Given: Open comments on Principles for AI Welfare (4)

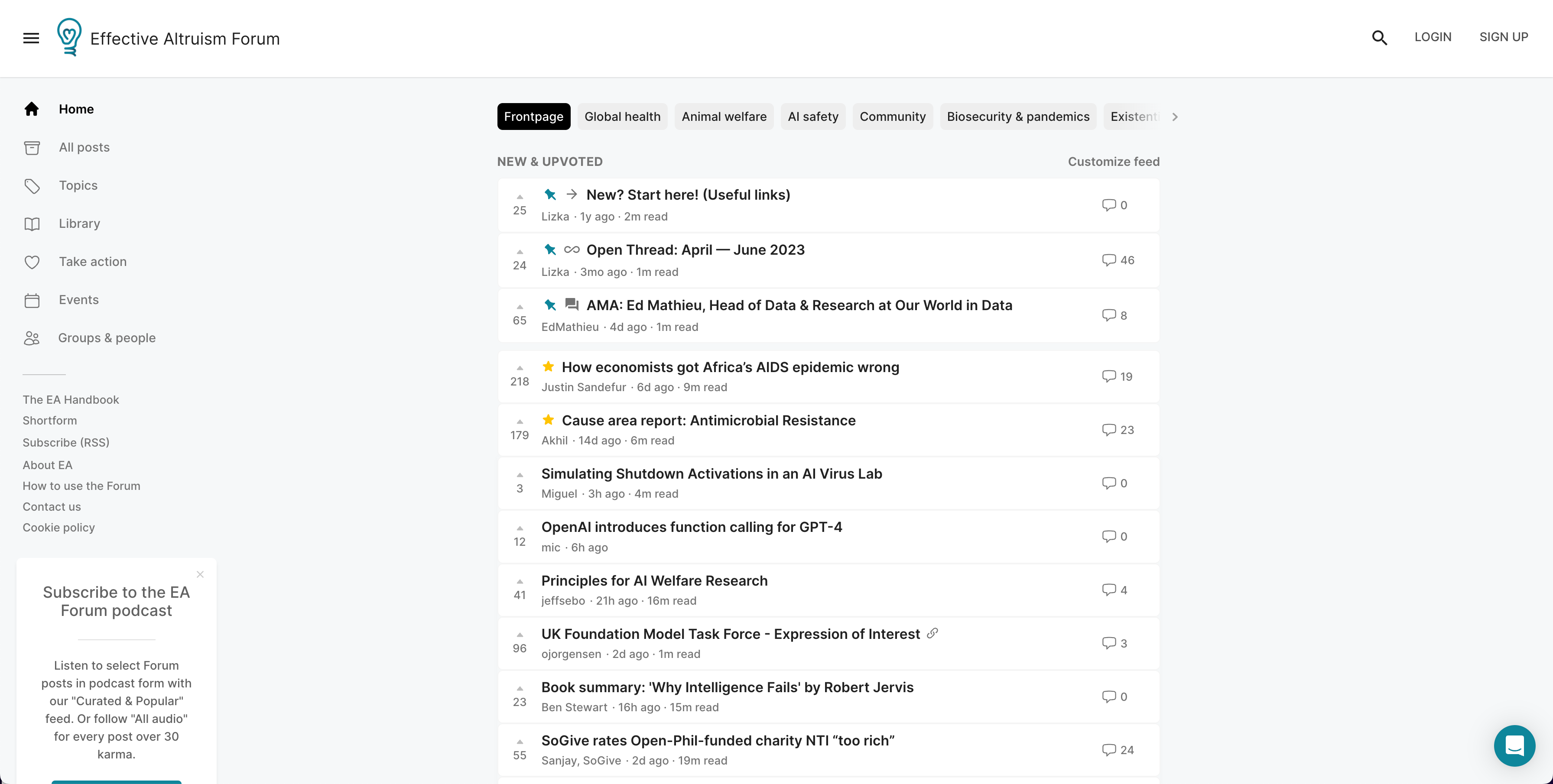Looking at the screenshot, I should 1114,590.
